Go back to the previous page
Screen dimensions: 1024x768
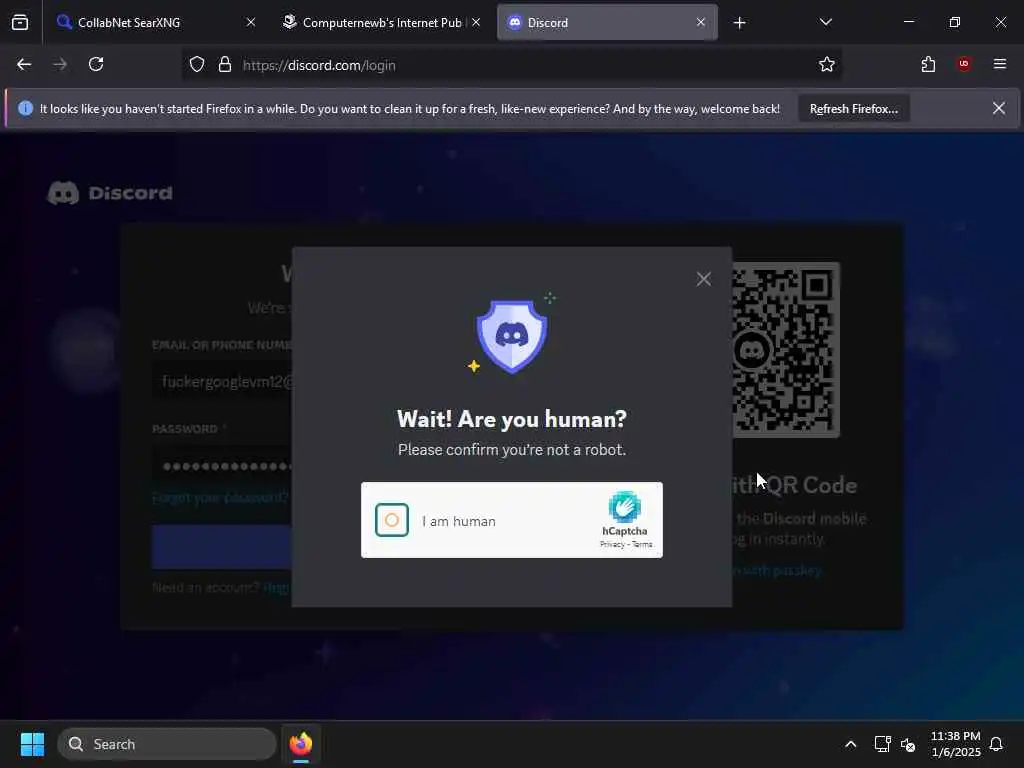[x=24, y=64]
